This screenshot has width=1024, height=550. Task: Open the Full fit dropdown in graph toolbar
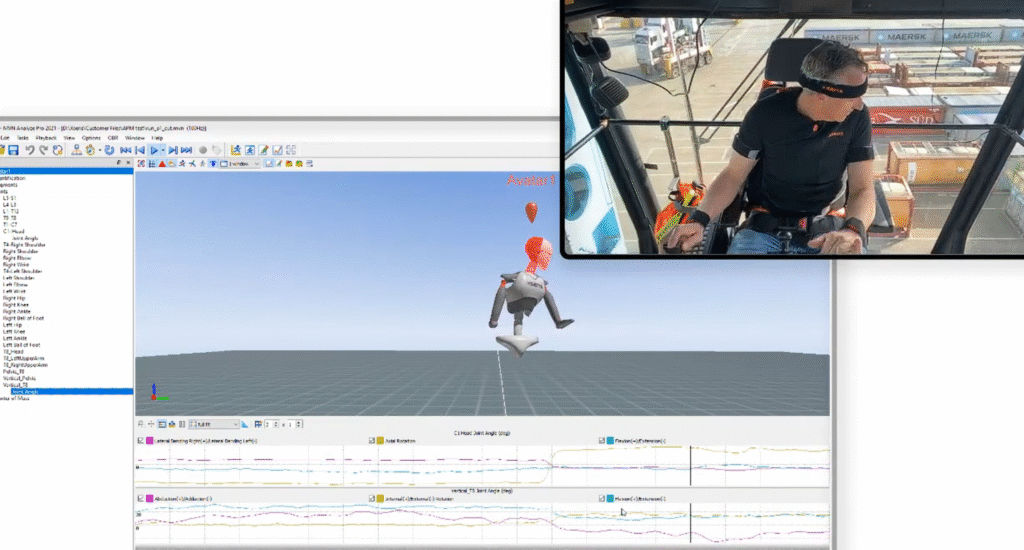pos(236,424)
